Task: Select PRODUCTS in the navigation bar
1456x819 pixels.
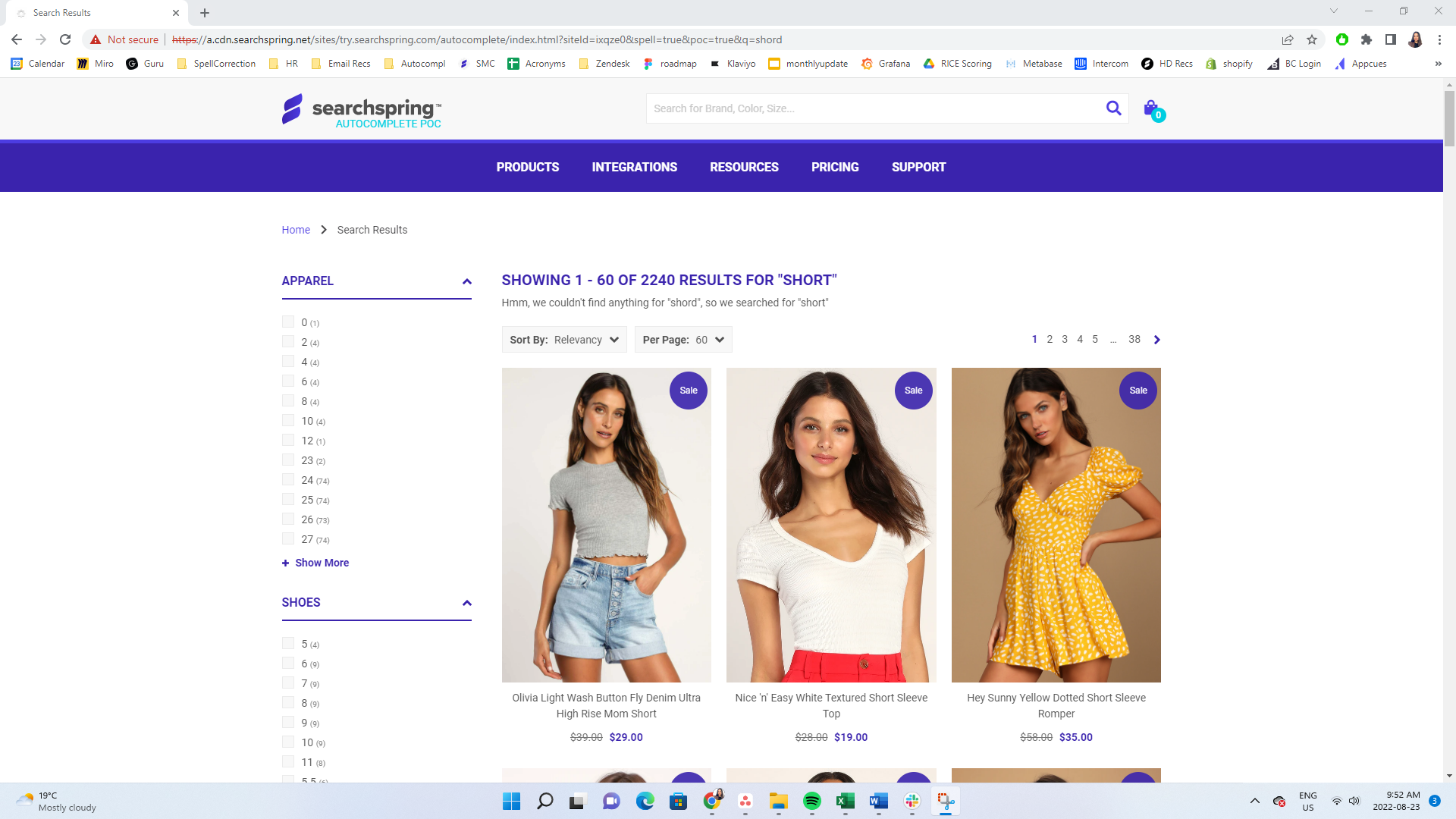Action: coord(528,167)
